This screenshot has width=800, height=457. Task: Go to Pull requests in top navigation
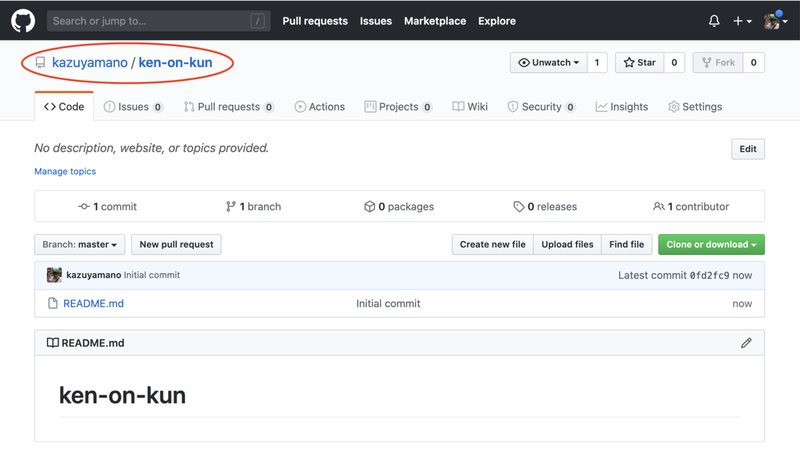click(x=315, y=21)
